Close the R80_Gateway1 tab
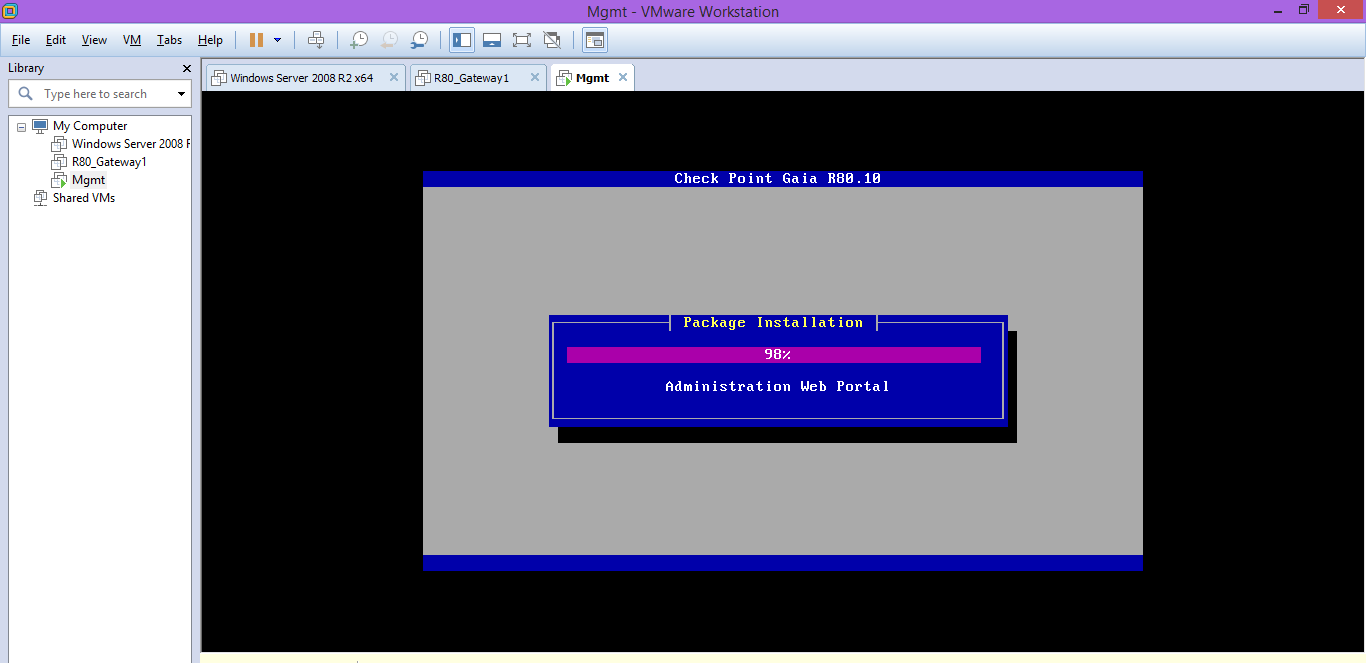Viewport: 1366px width, 663px height. coord(535,77)
